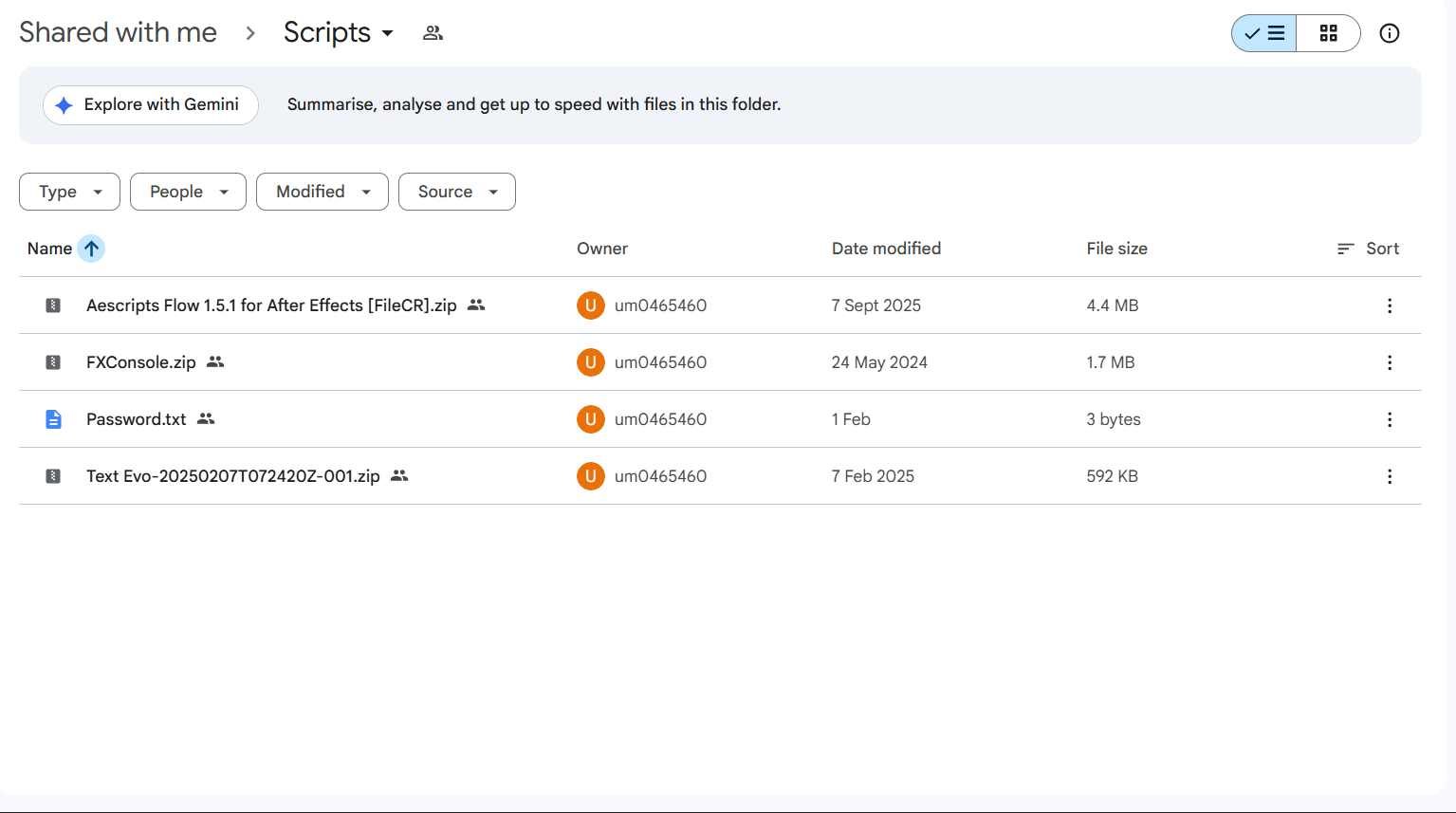Expand the Scripts folder dropdown arrow
This screenshot has height=813, width=1456.
coord(389,32)
